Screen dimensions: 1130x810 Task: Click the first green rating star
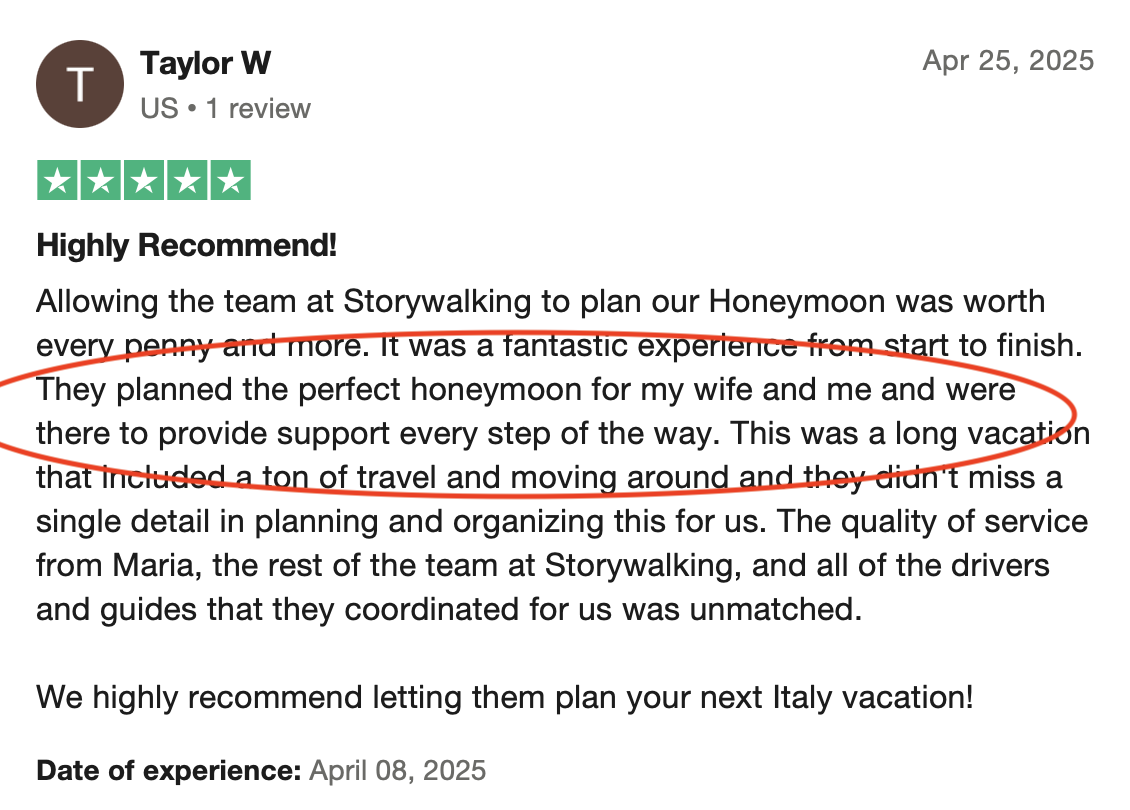click(x=59, y=181)
